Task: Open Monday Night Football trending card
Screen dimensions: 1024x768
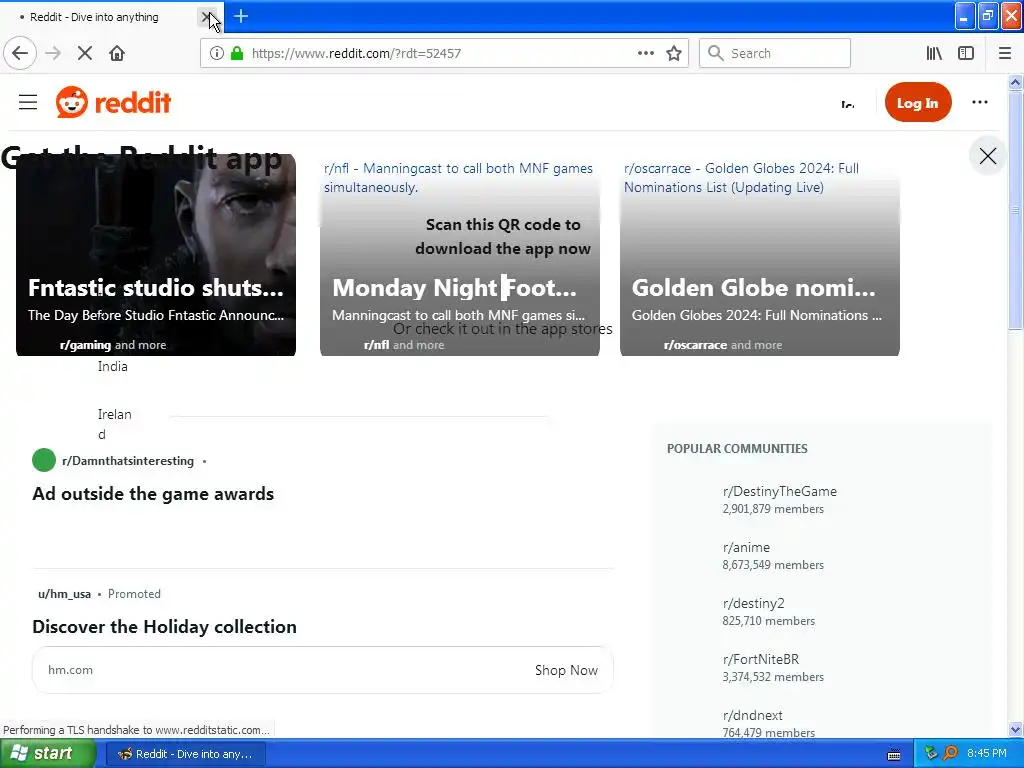Action: pos(460,255)
